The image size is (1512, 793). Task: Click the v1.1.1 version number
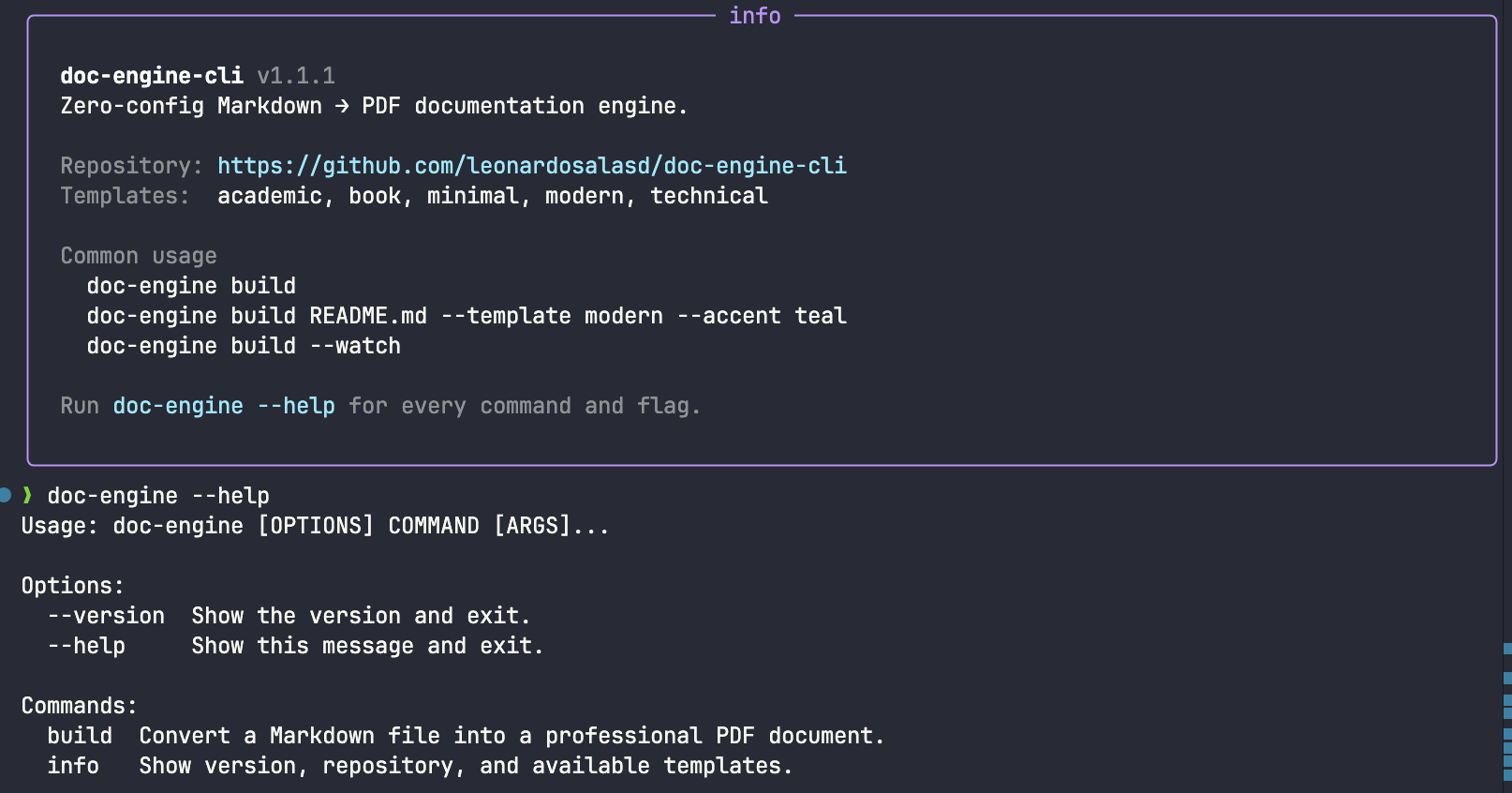(296, 76)
